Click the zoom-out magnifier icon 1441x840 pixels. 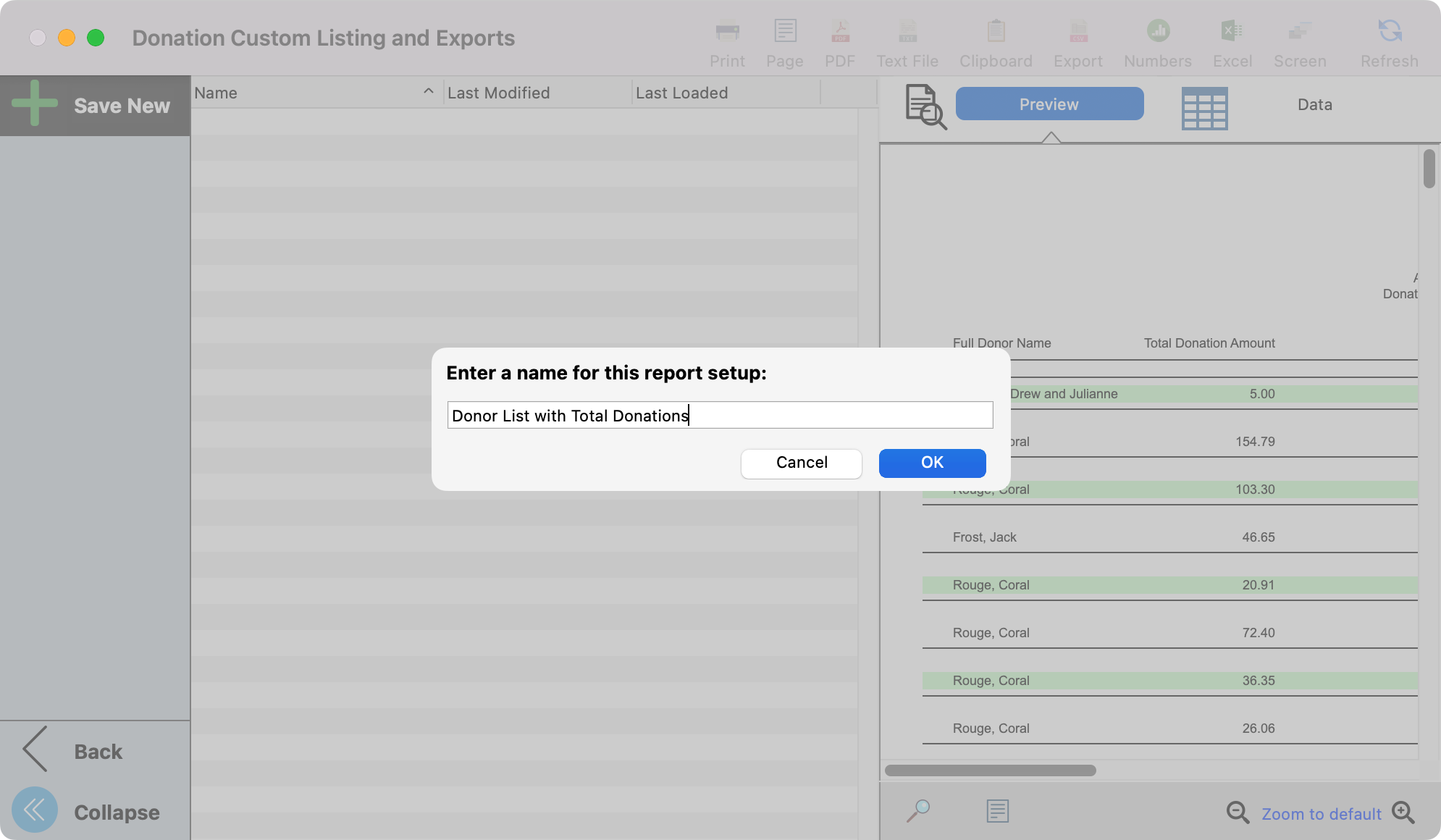[1237, 812]
